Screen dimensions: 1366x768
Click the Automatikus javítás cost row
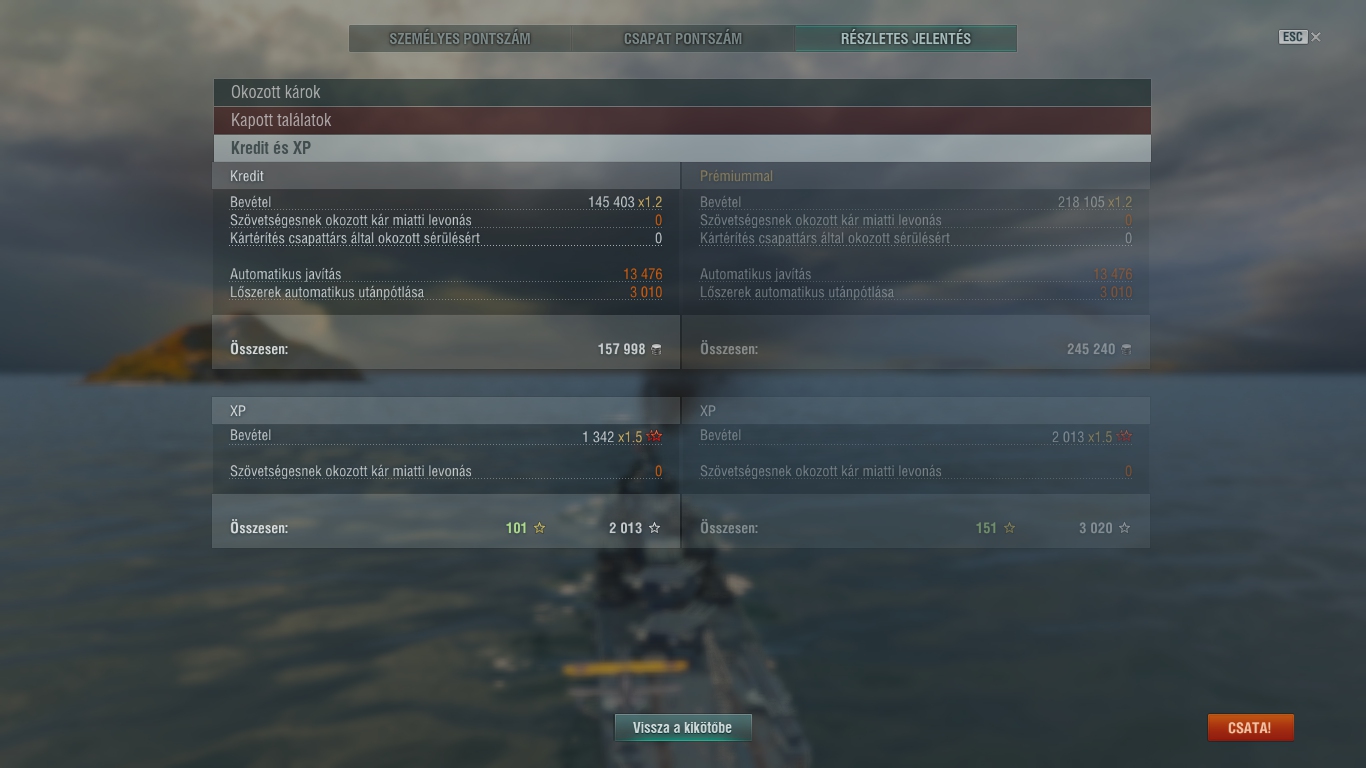446,274
